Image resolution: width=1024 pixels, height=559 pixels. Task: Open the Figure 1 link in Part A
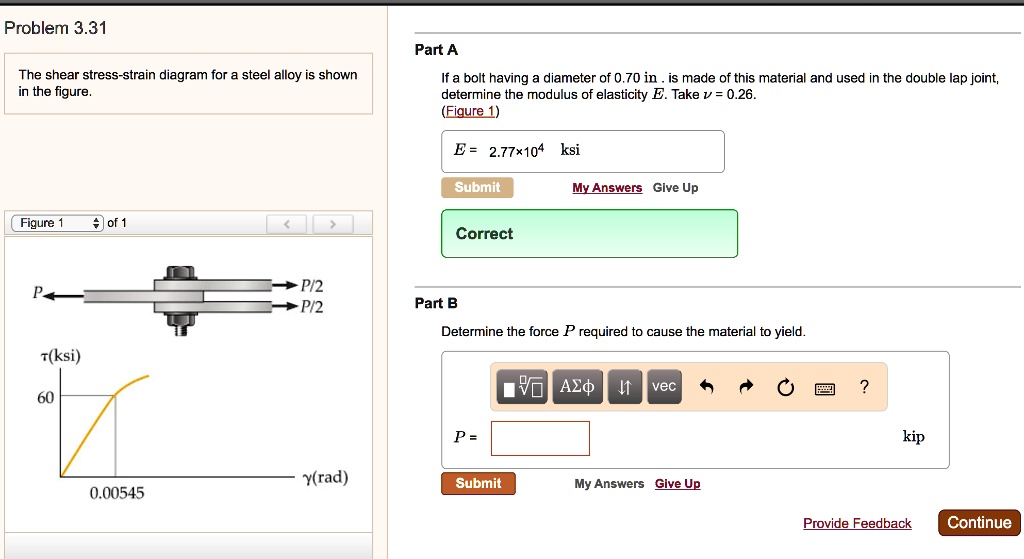pos(470,111)
